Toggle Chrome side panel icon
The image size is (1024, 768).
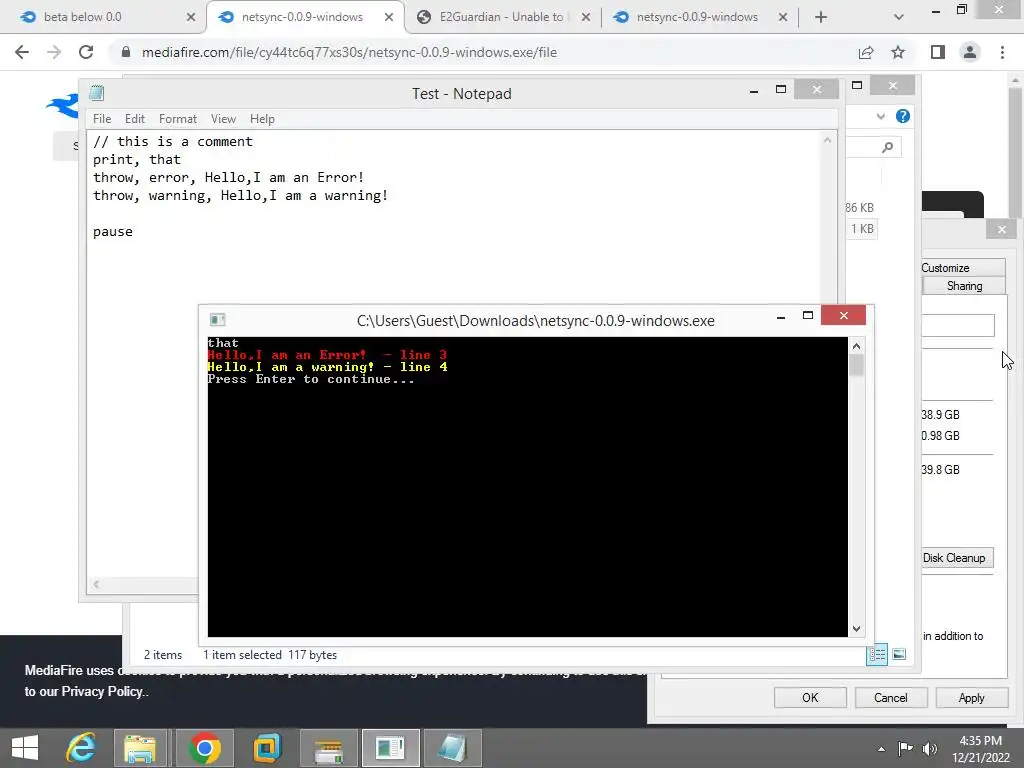pos(938,52)
